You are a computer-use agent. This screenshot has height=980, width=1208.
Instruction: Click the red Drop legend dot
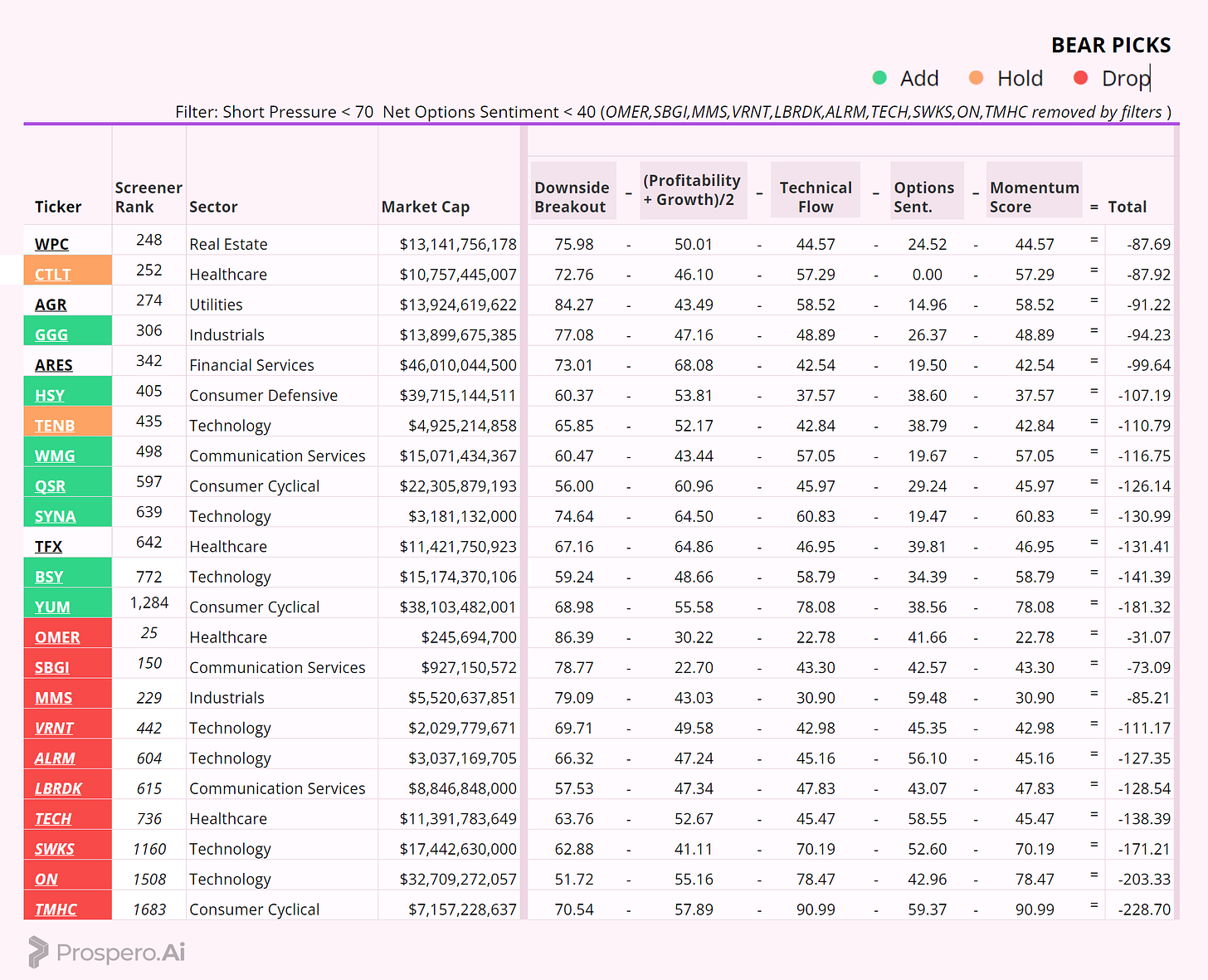(1080, 78)
